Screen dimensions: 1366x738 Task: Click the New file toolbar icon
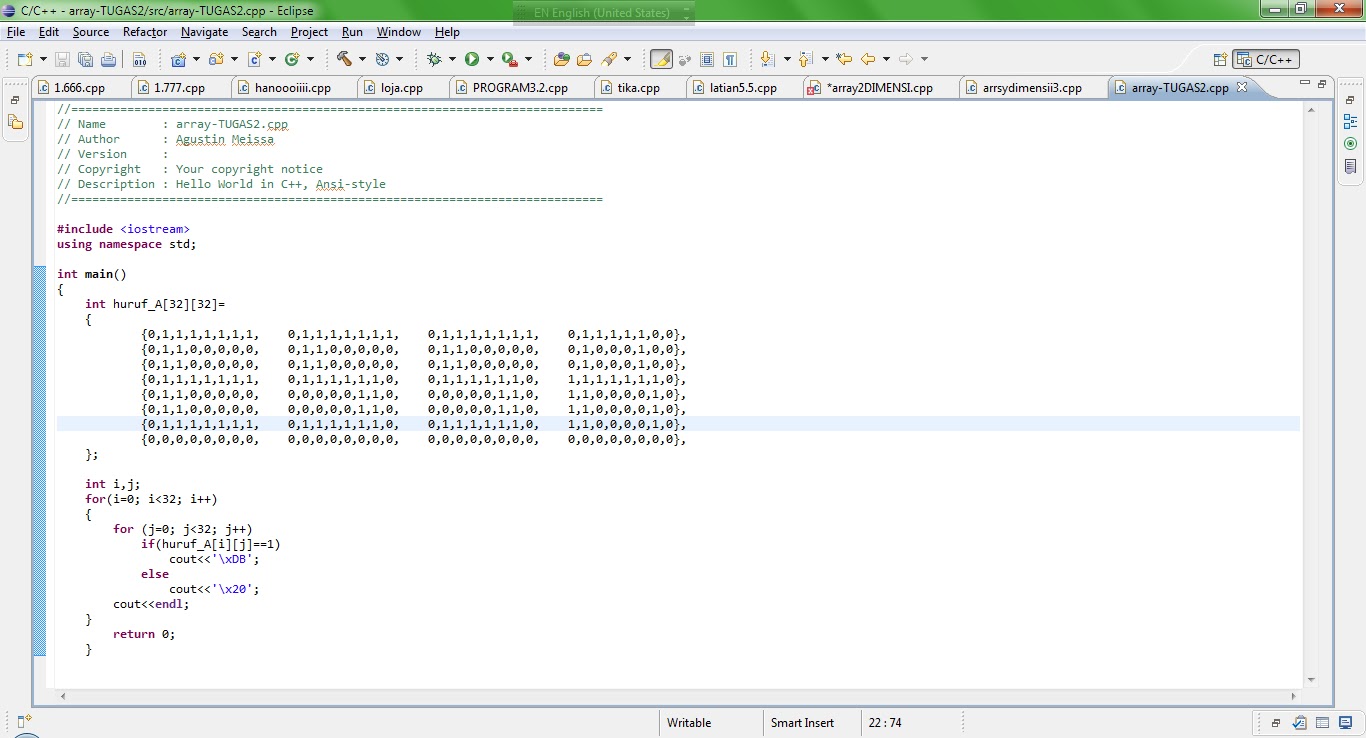pyautogui.click(x=23, y=59)
